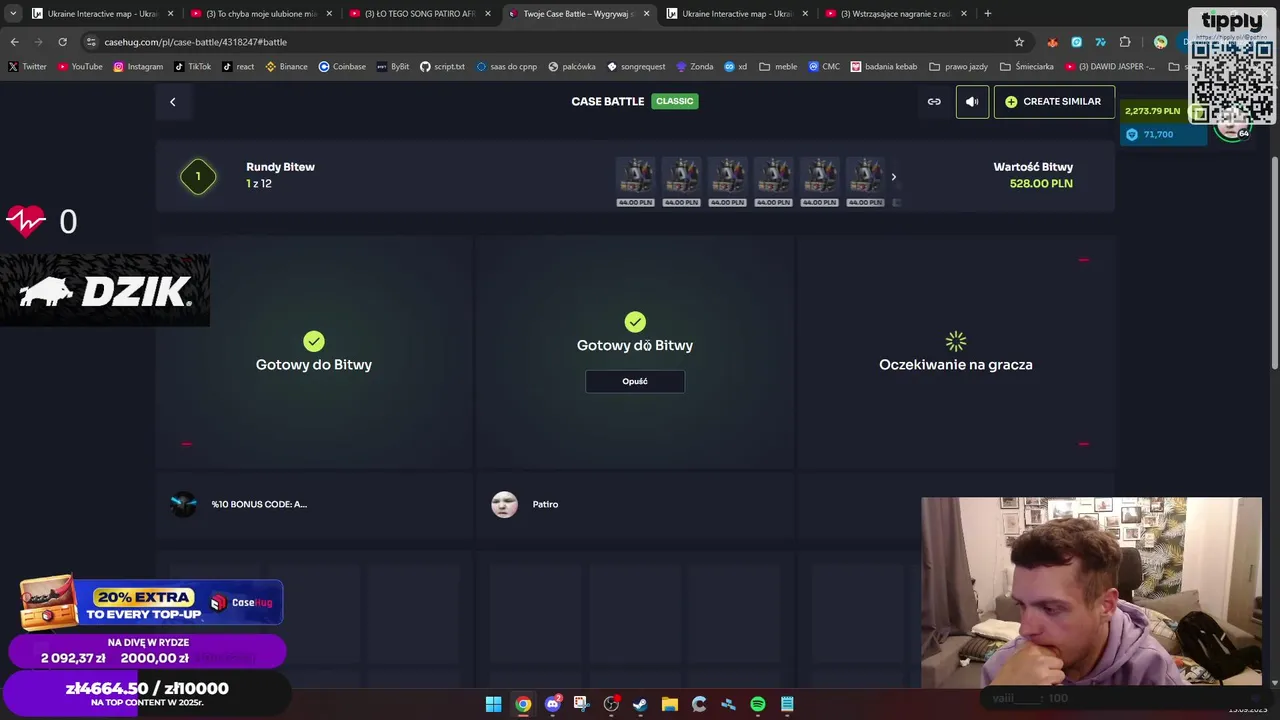Open the TikTok bookmark
Image resolution: width=1280 pixels, height=720 pixels.
193,67
